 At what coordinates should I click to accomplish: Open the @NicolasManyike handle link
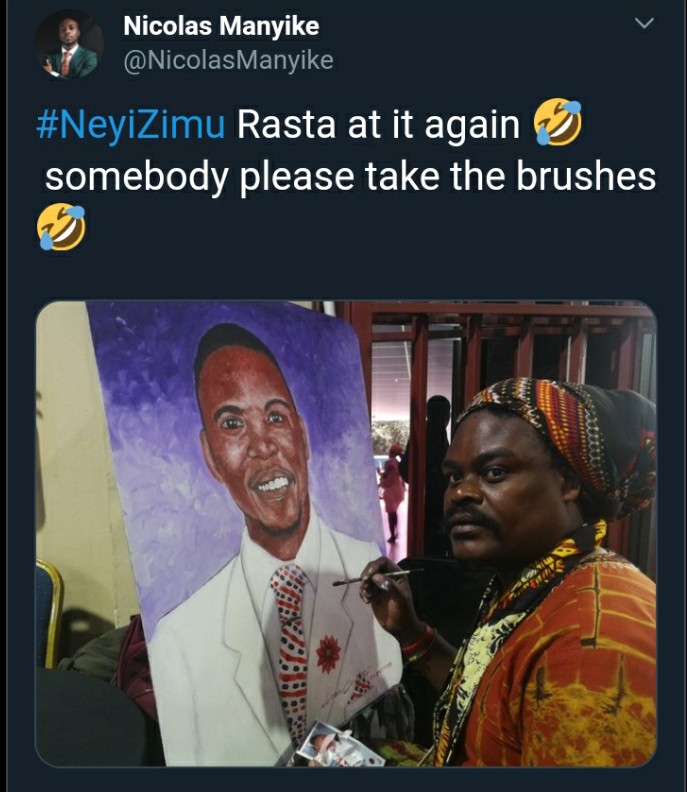coord(228,61)
